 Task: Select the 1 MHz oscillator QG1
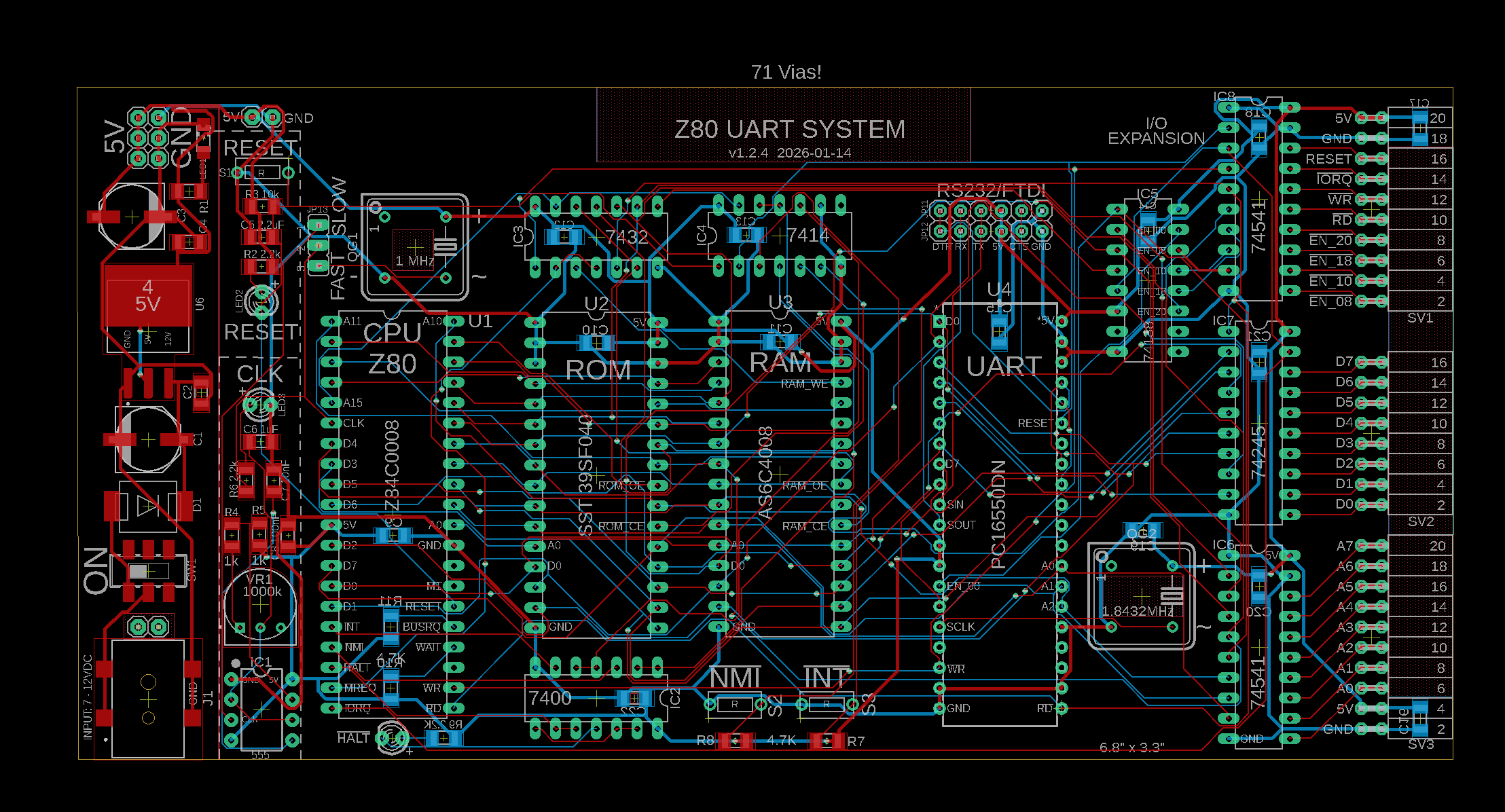(414, 247)
